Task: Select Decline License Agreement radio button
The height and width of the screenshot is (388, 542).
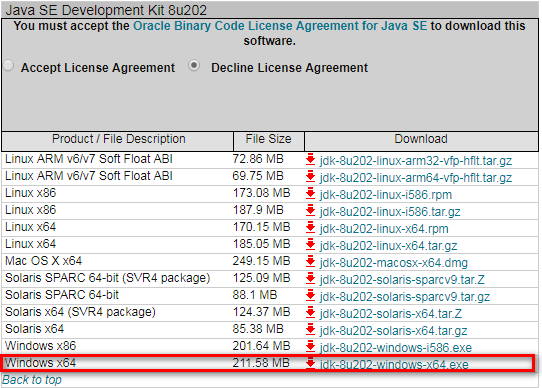Action: tap(194, 66)
